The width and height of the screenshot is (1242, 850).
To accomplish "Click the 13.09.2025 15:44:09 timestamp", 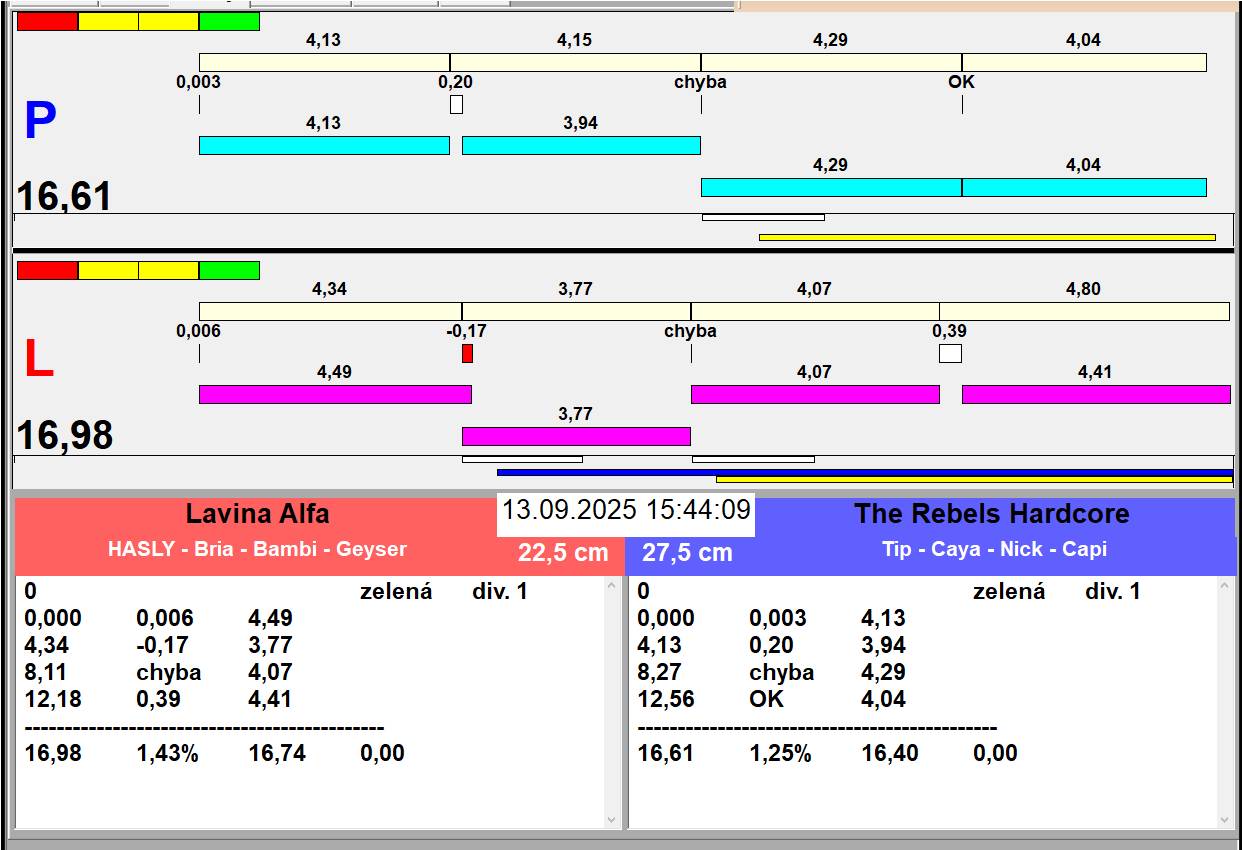I will (x=626, y=510).
